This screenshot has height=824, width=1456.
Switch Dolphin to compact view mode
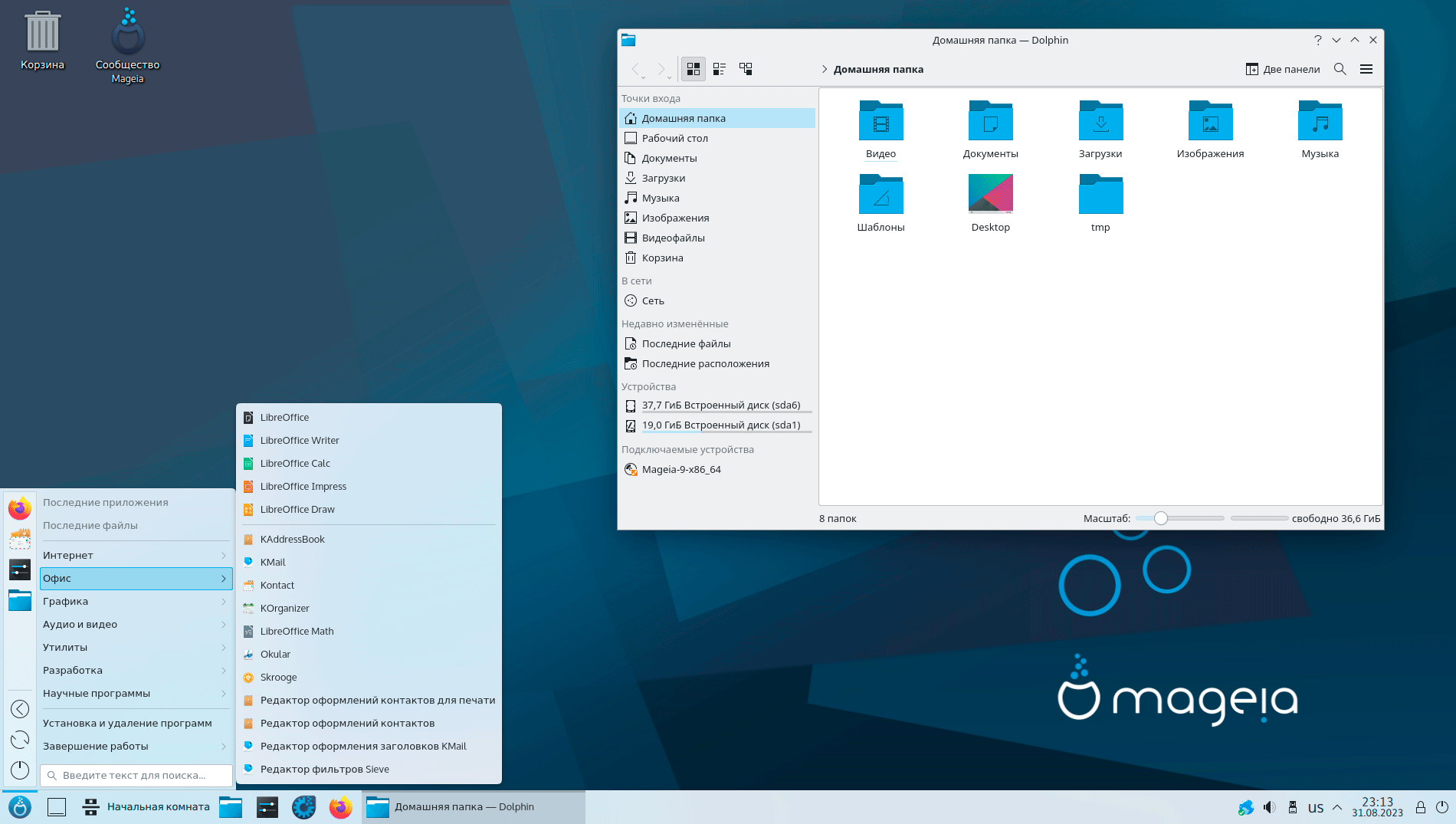click(719, 69)
